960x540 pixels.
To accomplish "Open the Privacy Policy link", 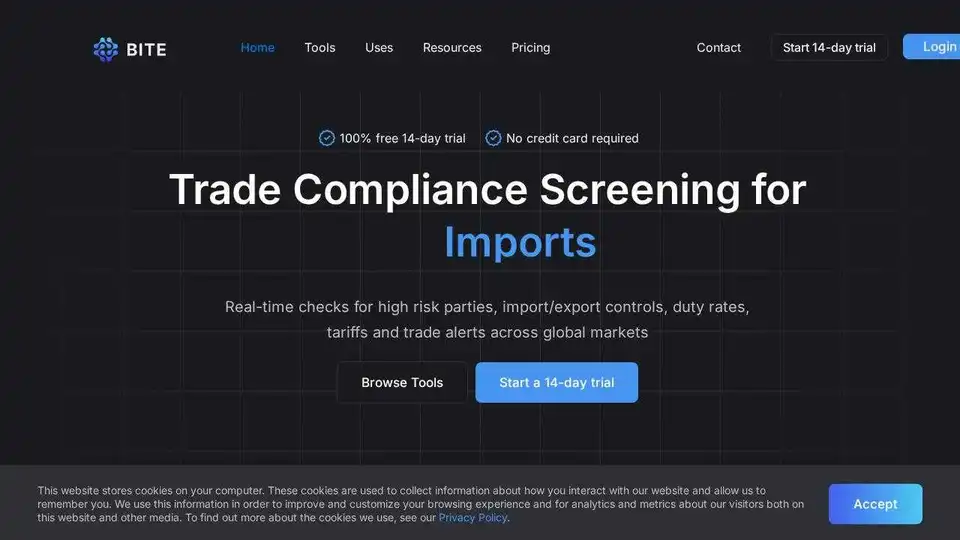I will tap(472, 518).
